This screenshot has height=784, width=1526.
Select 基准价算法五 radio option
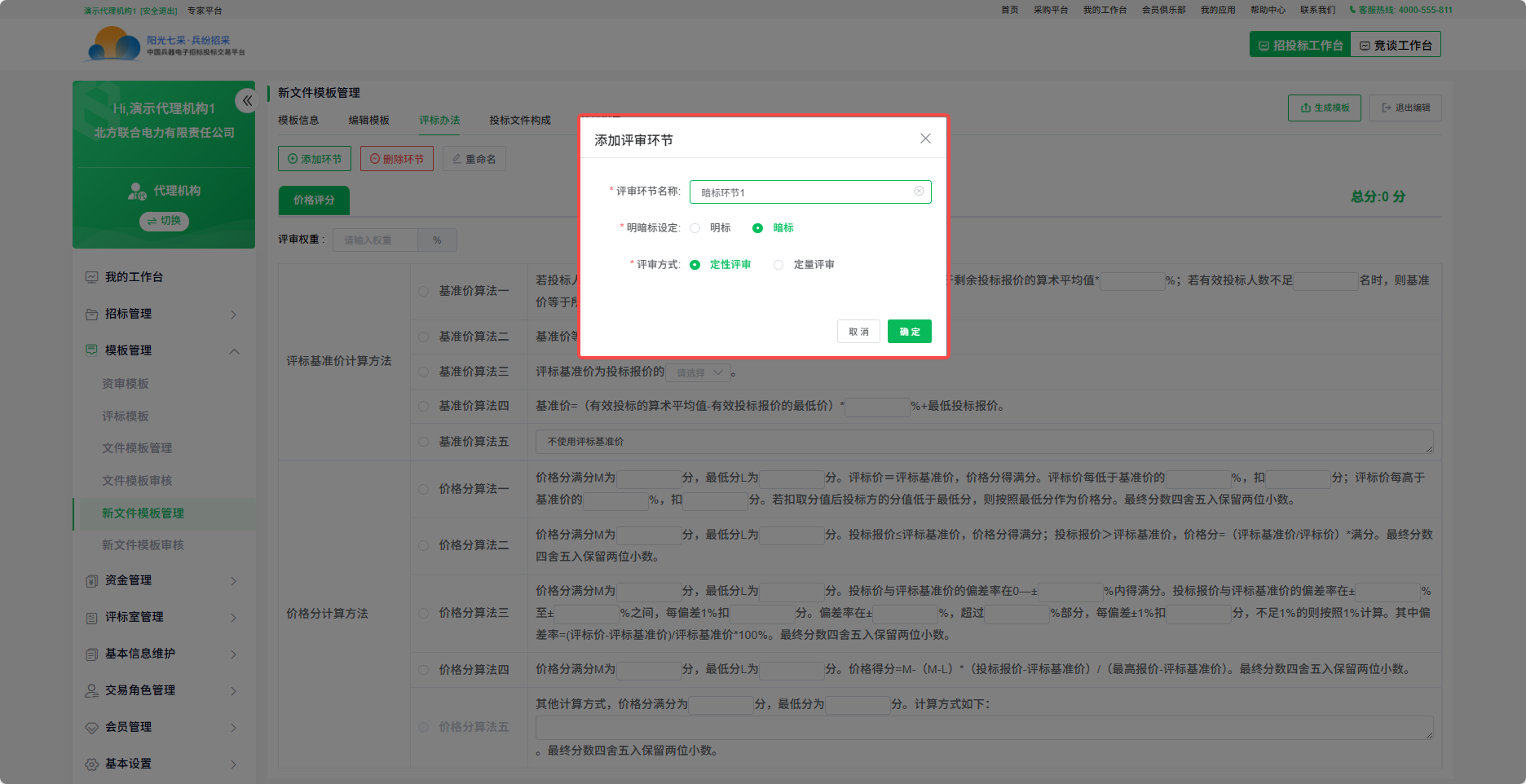pos(423,441)
